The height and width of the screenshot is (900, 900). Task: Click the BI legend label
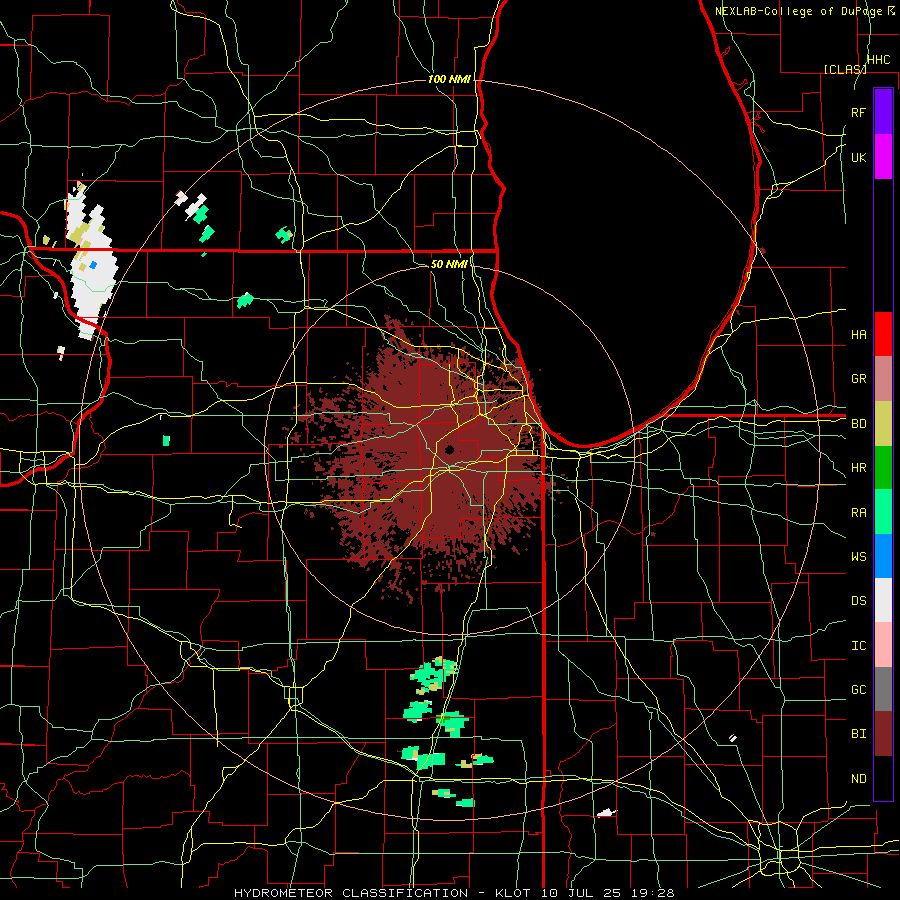click(x=858, y=734)
